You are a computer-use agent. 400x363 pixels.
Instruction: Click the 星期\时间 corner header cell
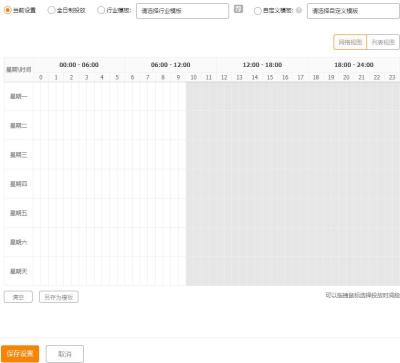tap(19, 69)
